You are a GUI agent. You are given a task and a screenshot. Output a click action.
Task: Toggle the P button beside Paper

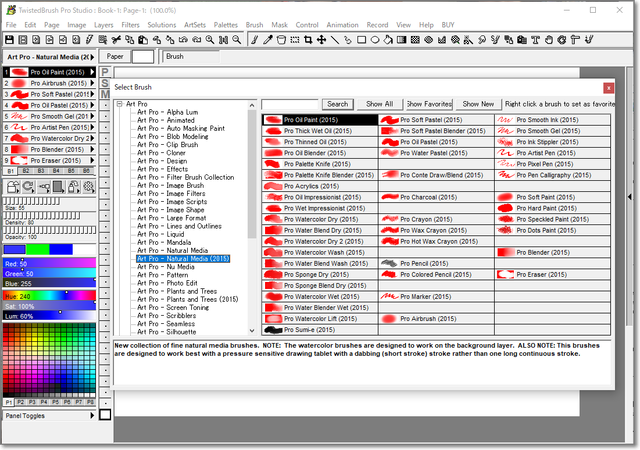104,73
